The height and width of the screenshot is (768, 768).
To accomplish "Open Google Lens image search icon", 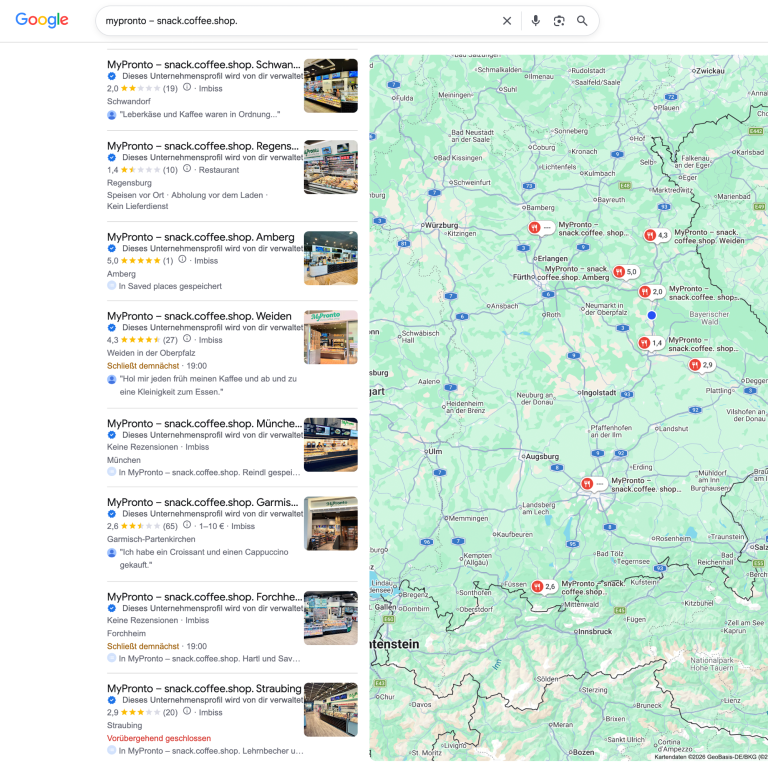I will click(559, 21).
